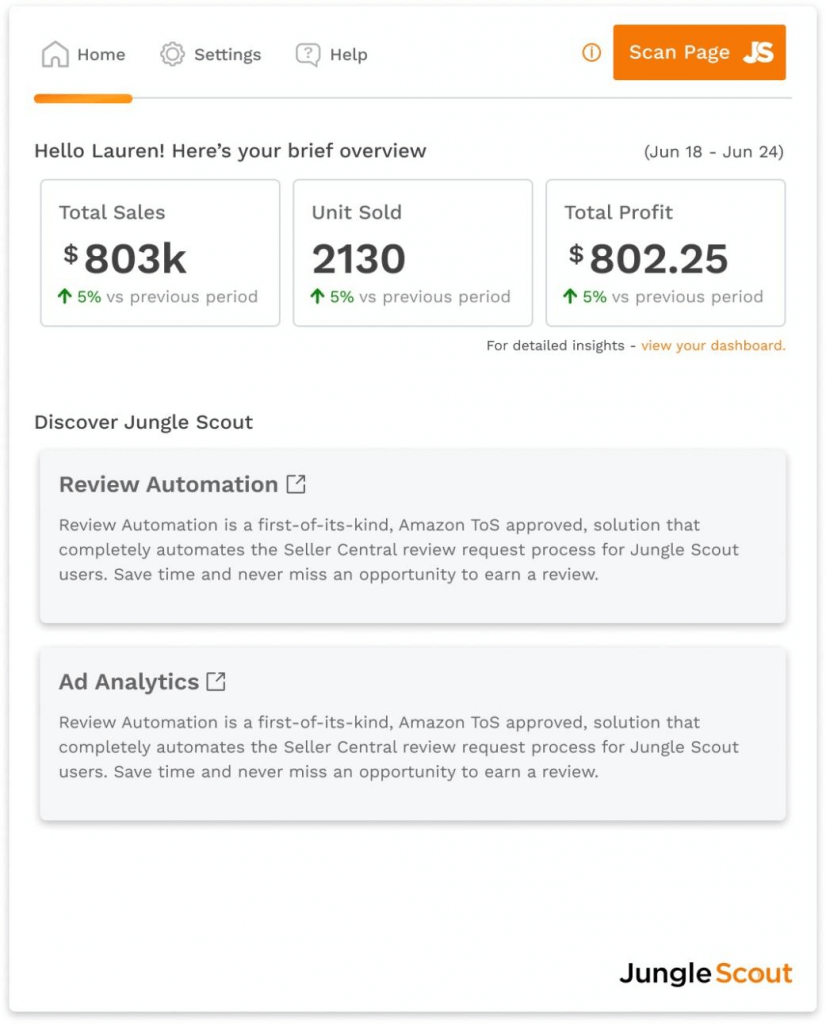This screenshot has height=1024, width=826.
Task: Select the Total Profit card
Action: point(665,253)
